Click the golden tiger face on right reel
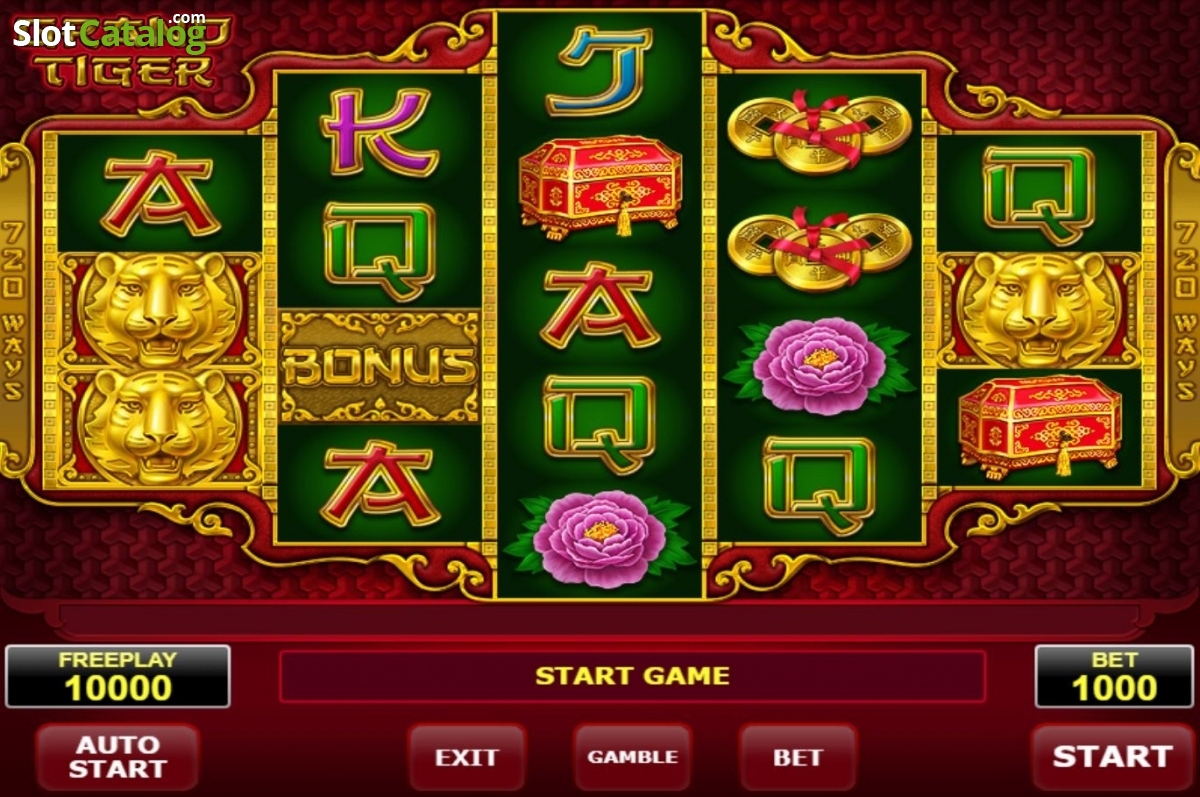This screenshot has height=797, width=1200. tap(1040, 309)
